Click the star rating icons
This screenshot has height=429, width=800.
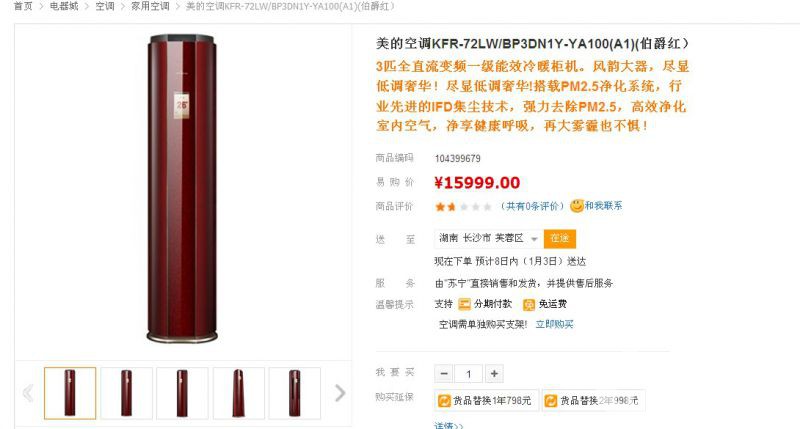pos(463,207)
